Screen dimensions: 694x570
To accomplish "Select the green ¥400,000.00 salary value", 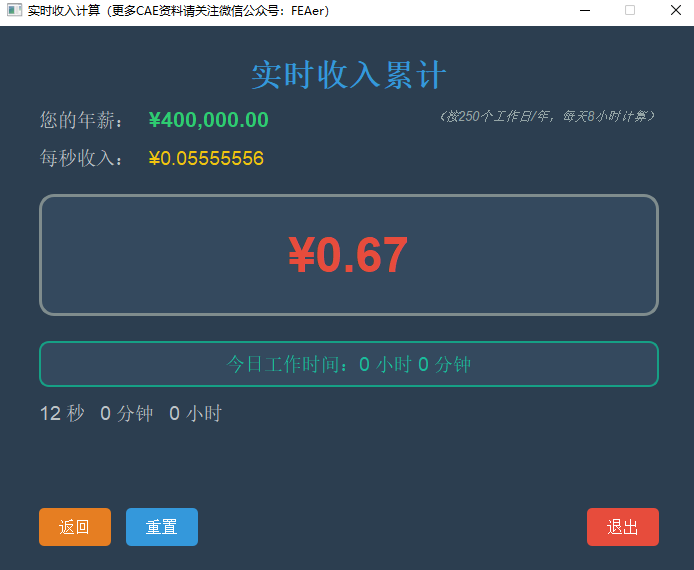I will tap(208, 120).
